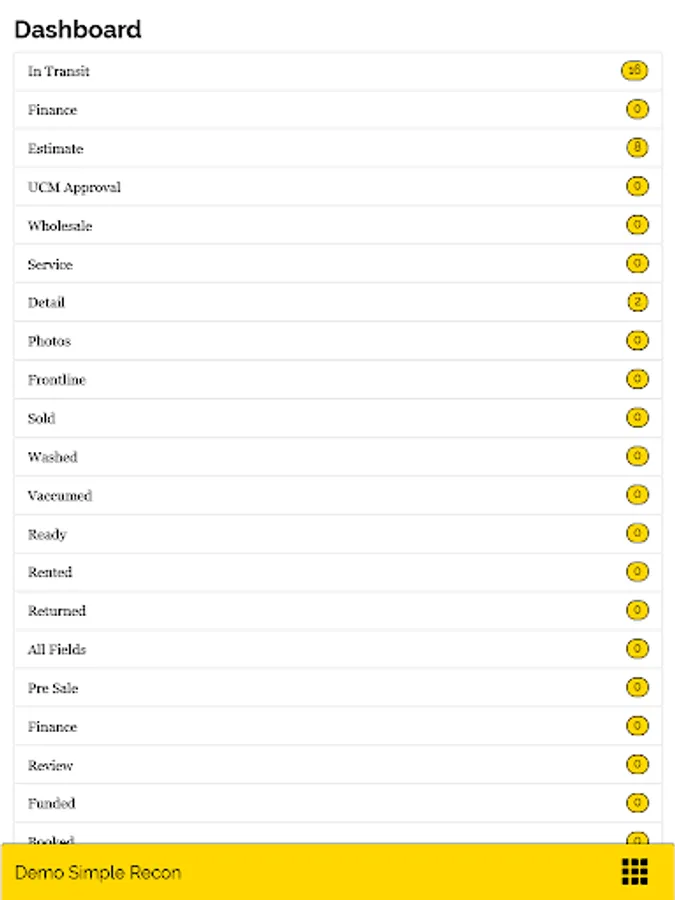Click the In Transit count badge
Viewport: 675px width, 900px height.
(x=634, y=71)
